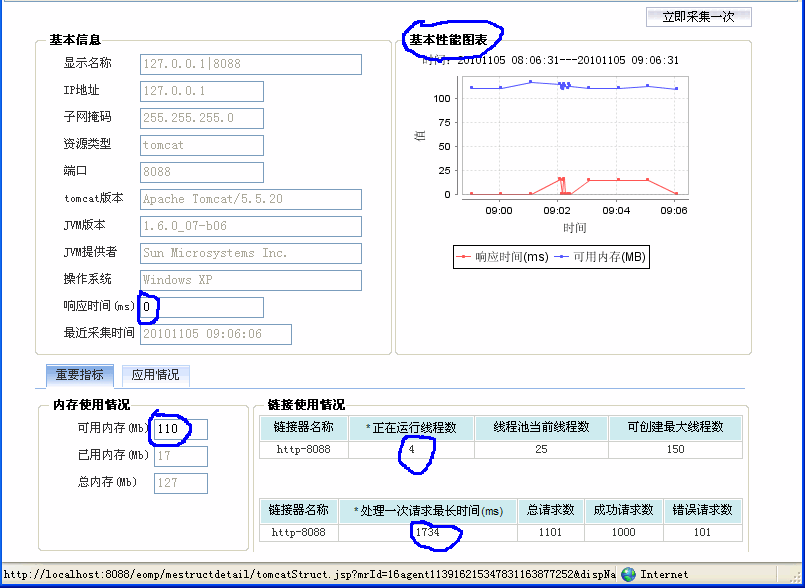Click the 子网掩码 field
Screen dimensions: 805x588
tap(202, 118)
